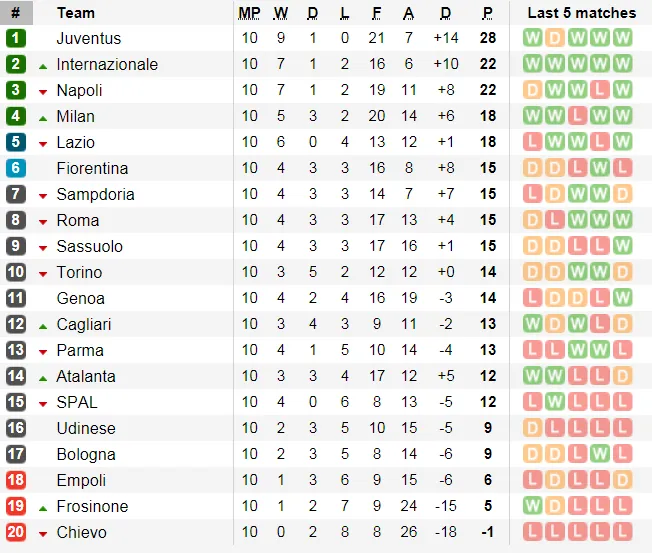Image resolution: width=652 pixels, height=553 pixels.
Task: Click the green up arrow beside Internazionale
Action: tap(43, 65)
